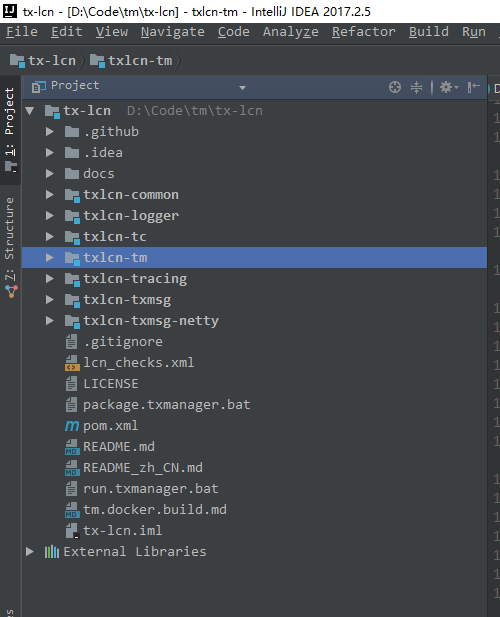This screenshot has width=500, height=617.
Task: Open the Project view type dropdown
Action: (242, 87)
